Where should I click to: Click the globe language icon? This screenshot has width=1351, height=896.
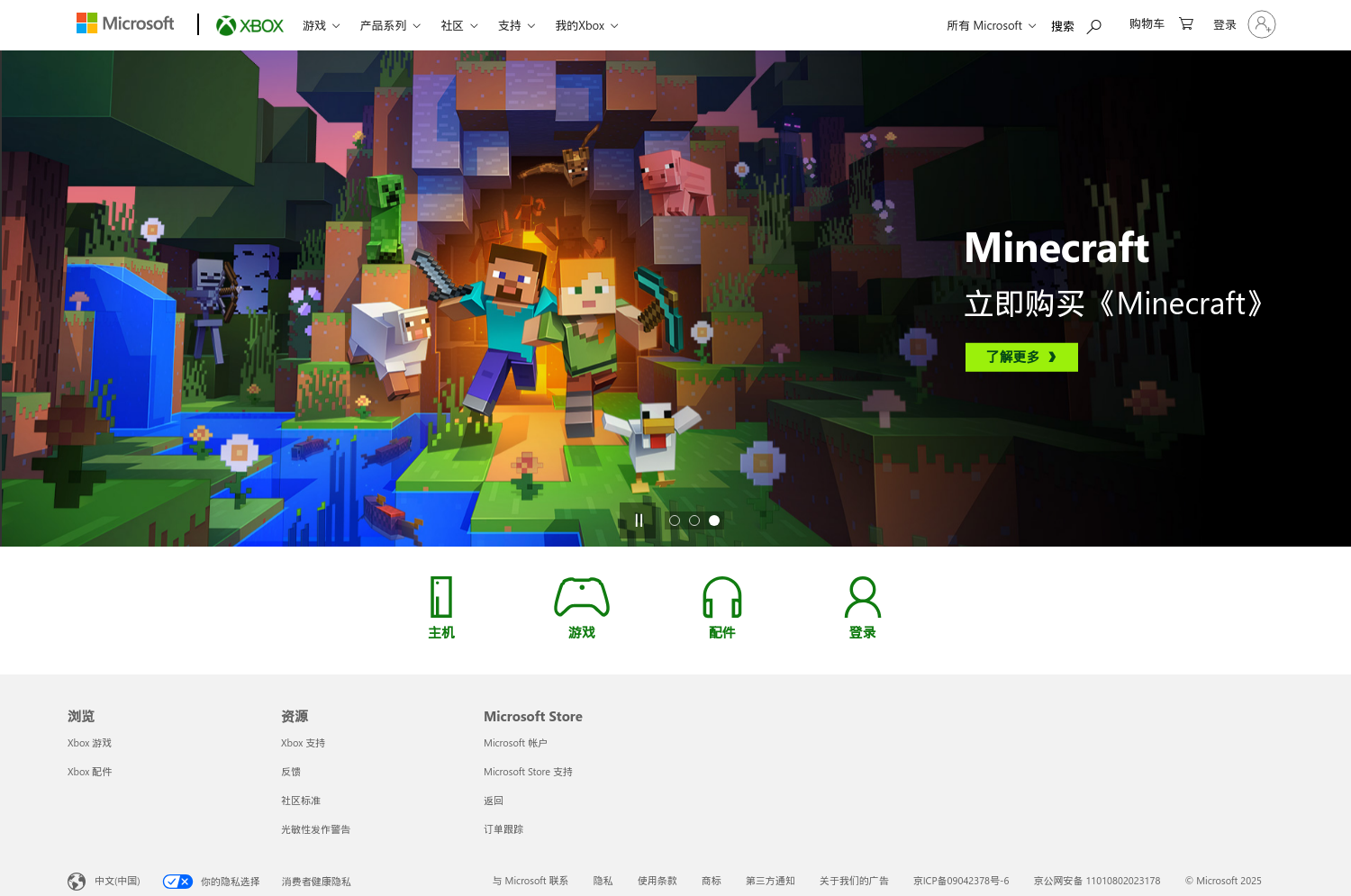[77, 882]
